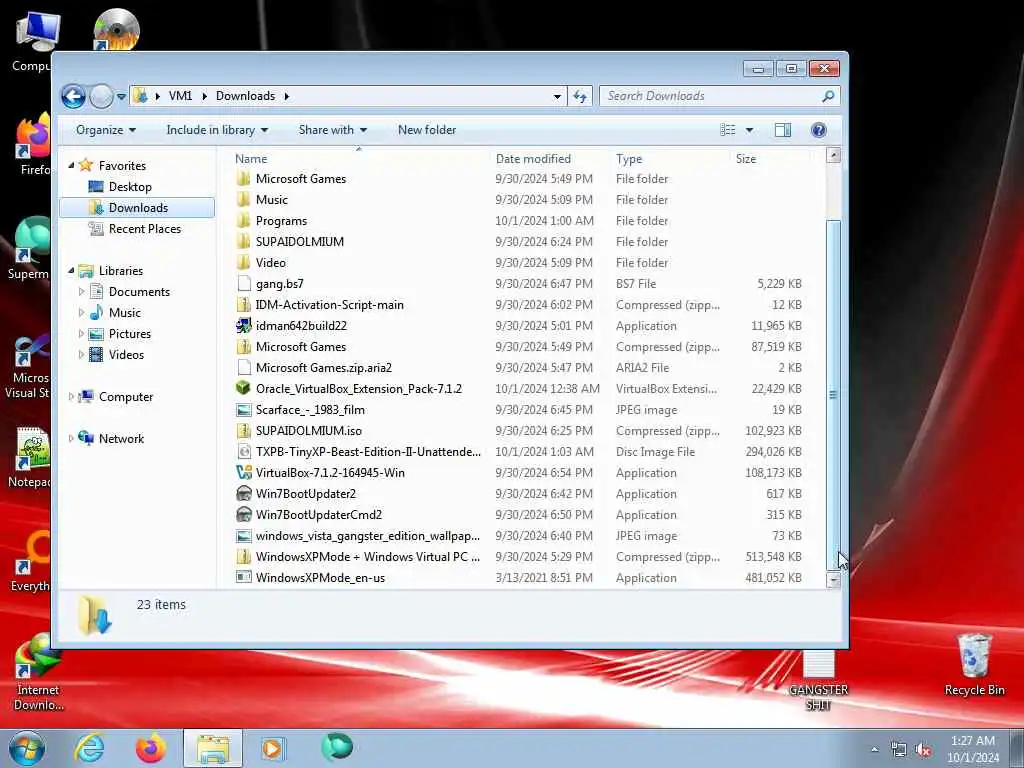Image resolution: width=1024 pixels, height=768 pixels.
Task: Click the New folder button
Action: click(x=427, y=130)
